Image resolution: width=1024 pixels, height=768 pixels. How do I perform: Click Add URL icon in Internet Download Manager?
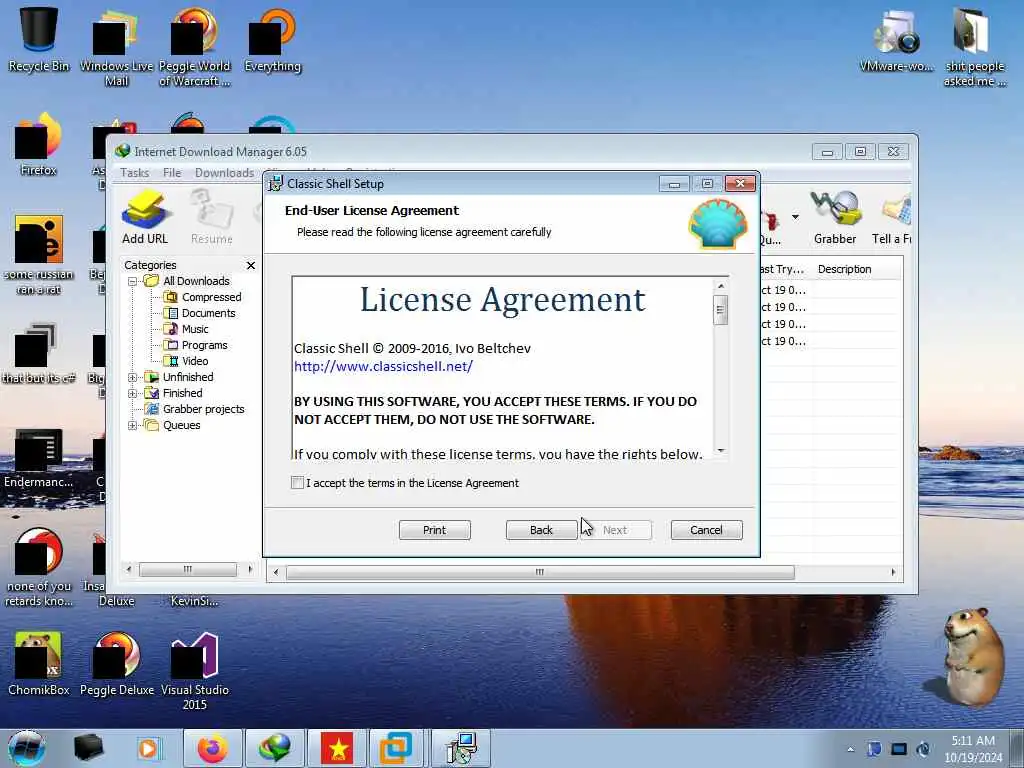[145, 217]
